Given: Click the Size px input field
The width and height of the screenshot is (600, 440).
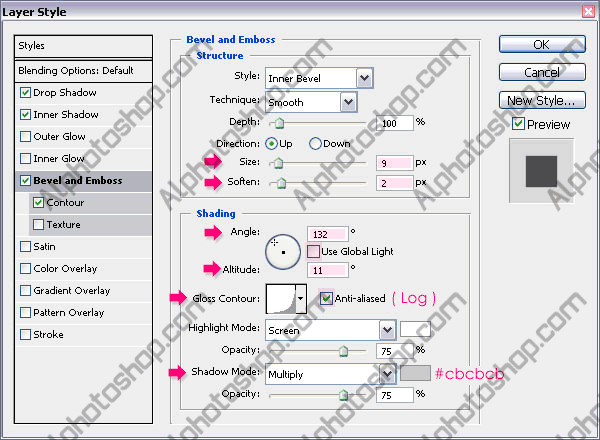Looking at the screenshot, I should click(395, 163).
